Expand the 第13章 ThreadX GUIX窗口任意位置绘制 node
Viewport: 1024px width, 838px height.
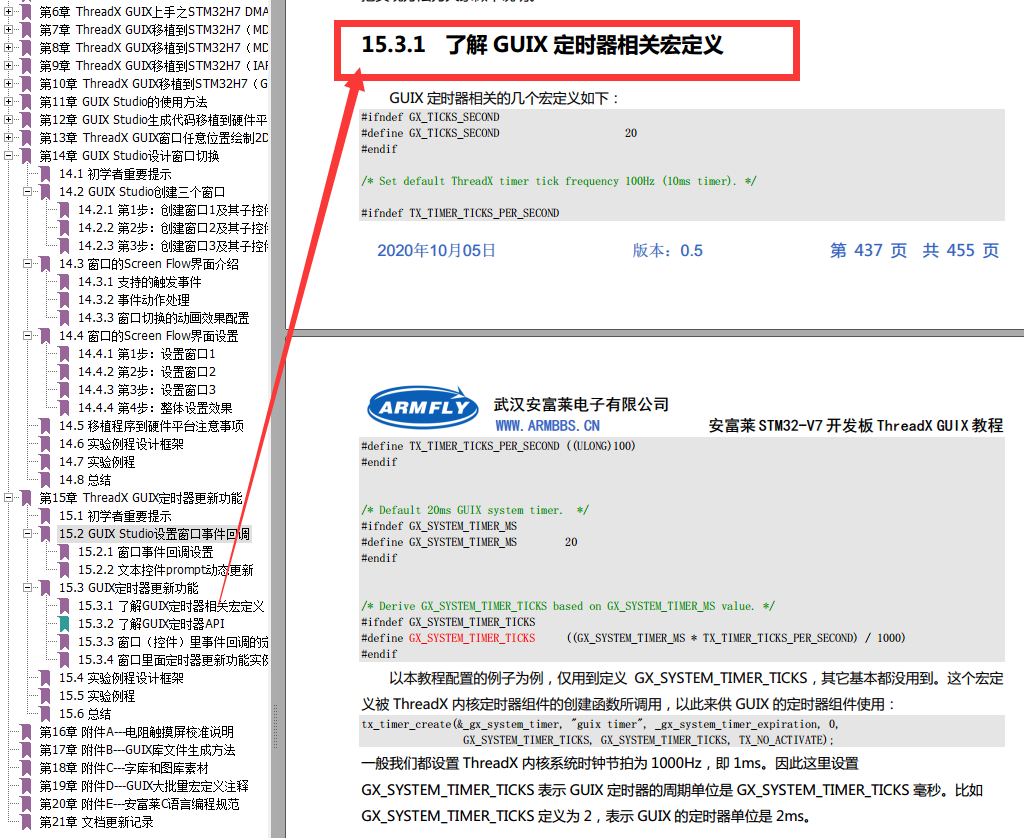coord(8,137)
